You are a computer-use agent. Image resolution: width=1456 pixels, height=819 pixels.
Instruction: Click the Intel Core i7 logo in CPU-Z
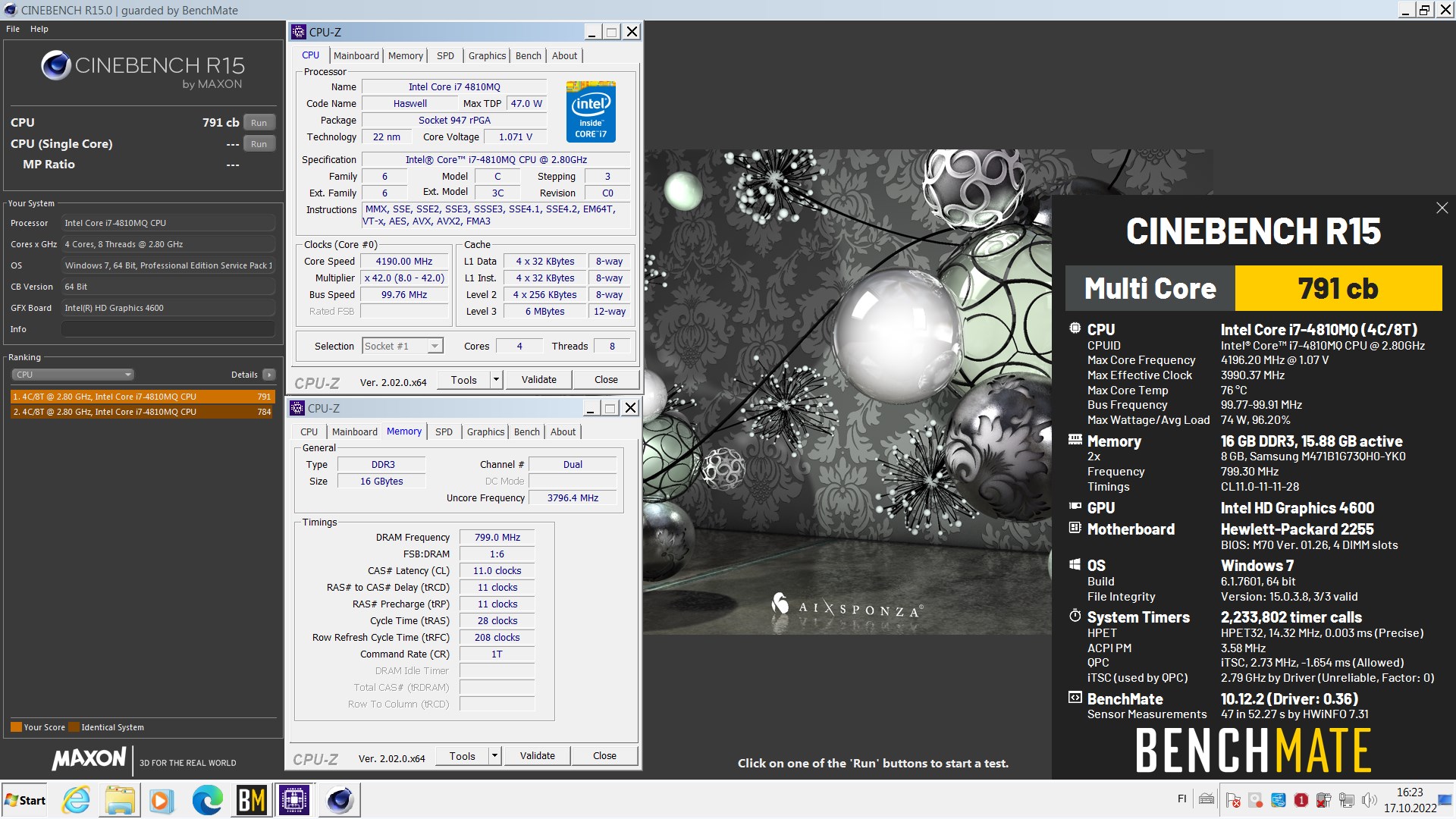pyautogui.click(x=591, y=111)
